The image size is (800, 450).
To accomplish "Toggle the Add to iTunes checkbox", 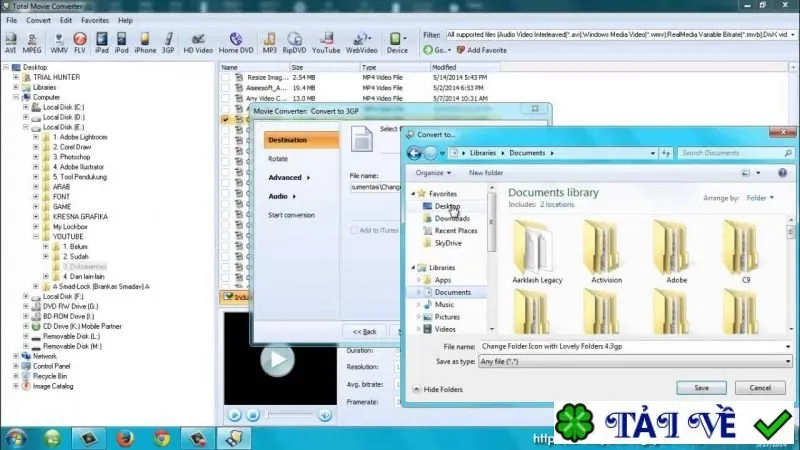I will (354, 230).
